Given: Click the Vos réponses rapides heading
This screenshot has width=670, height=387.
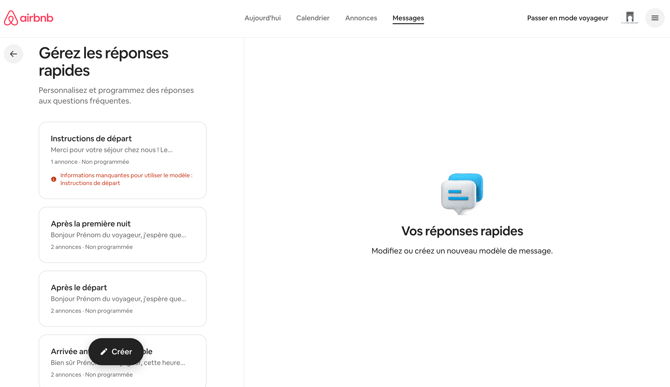Looking at the screenshot, I should (x=462, y=231).
